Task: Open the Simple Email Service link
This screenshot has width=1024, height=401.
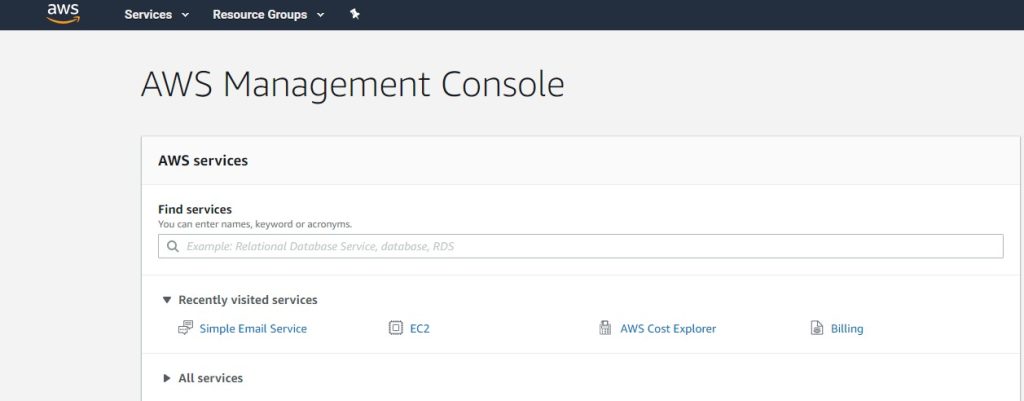Action: (253, 329)
